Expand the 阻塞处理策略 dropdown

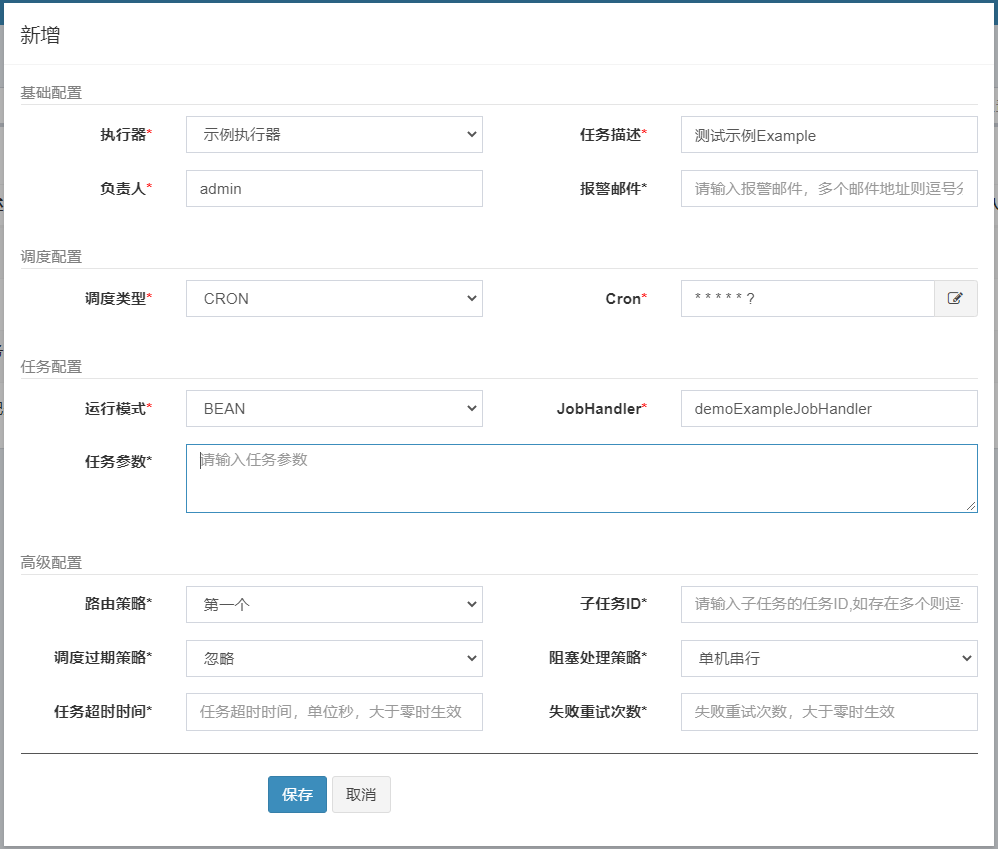[x=828, y=658]
